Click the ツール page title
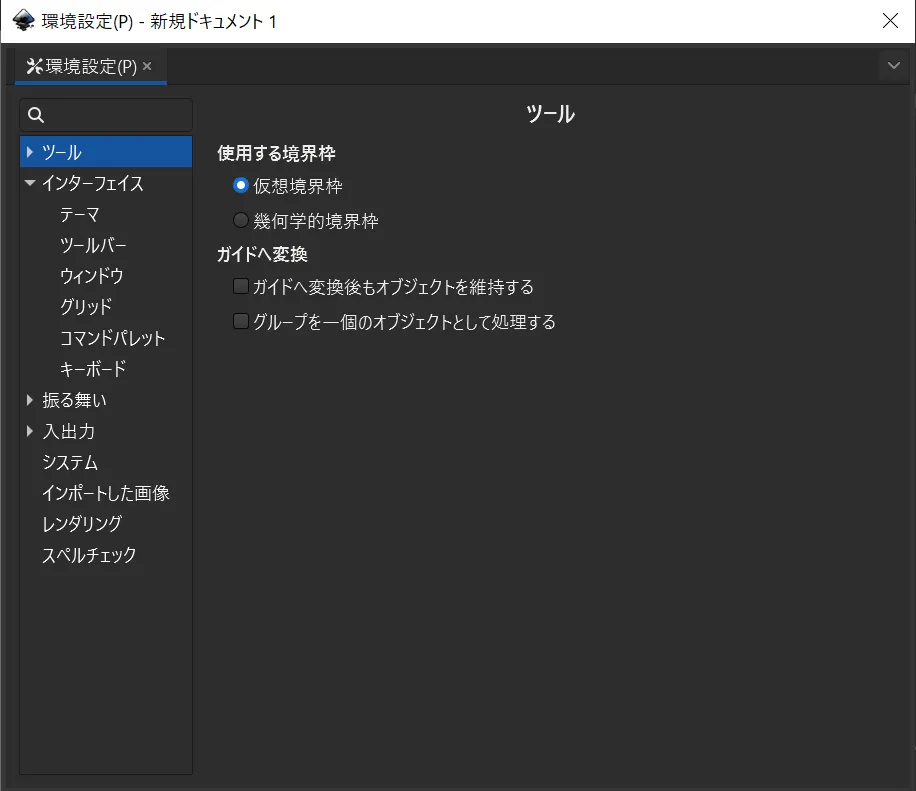The image size is (916, 791). (550, 114)
